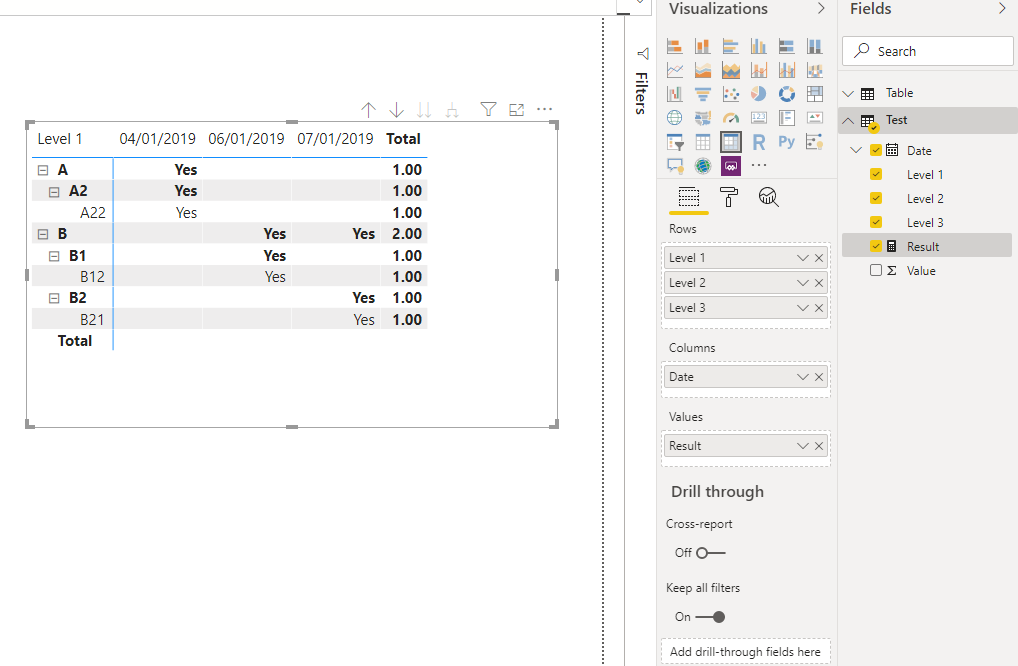Collapse the Test table in Fields
Image resolution: width=1018 pixels, height=666 pixels.
(848, 120)
